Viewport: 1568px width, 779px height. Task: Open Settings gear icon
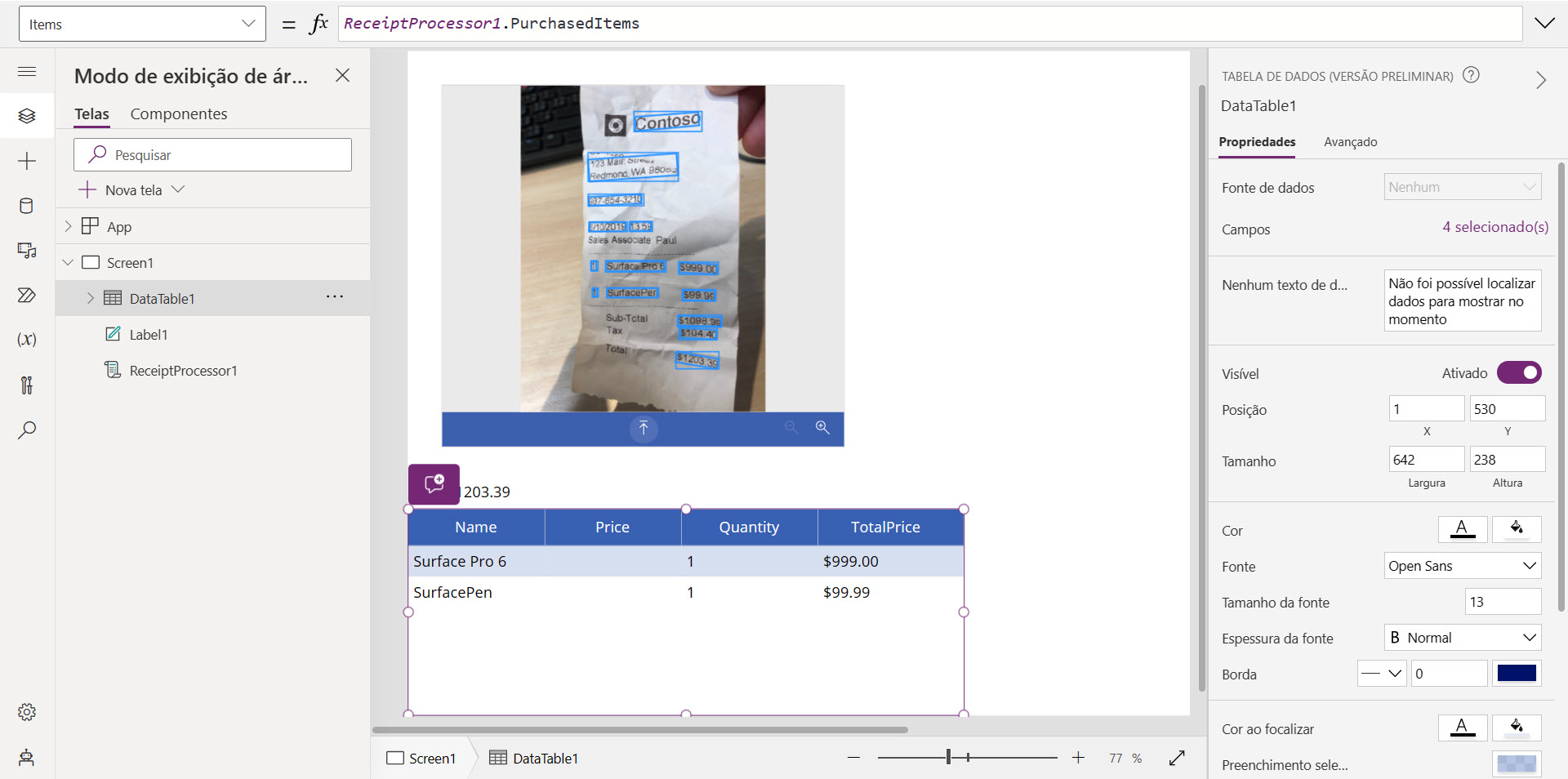27,712
